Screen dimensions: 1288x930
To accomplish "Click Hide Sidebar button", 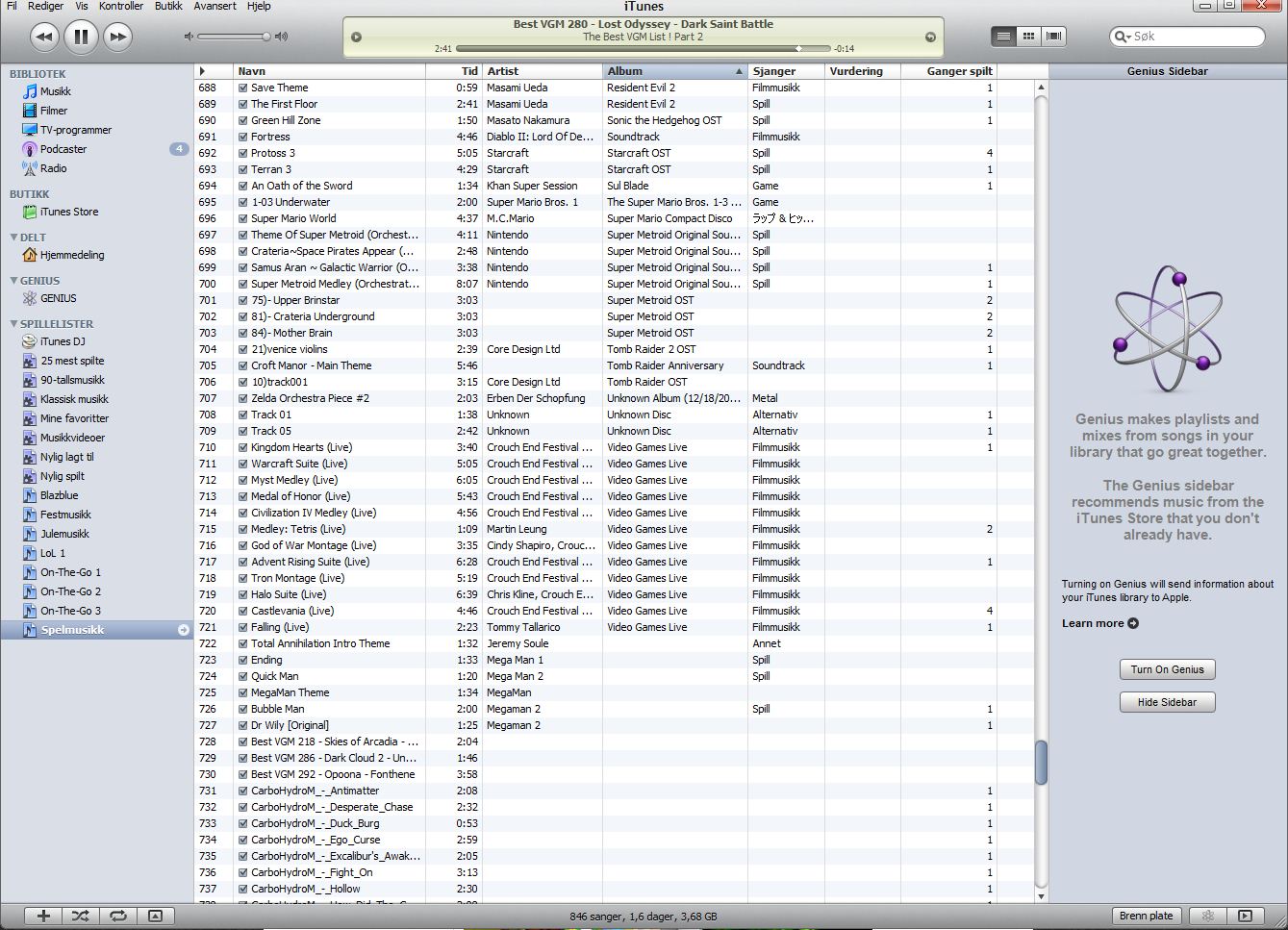I will pyautogui.click(x=1167, y=702).
